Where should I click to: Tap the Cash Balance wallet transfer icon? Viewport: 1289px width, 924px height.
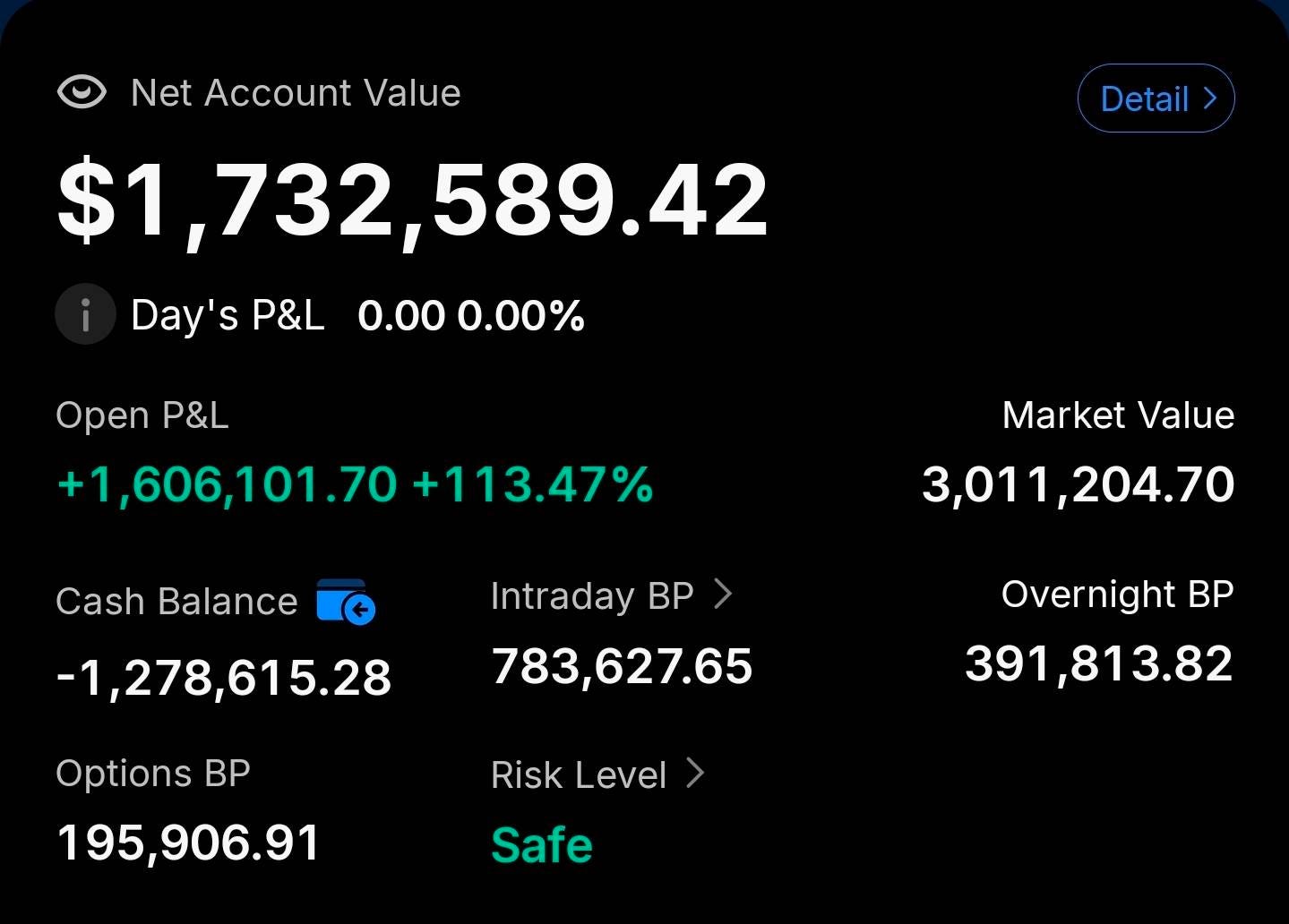pos(346,602)
